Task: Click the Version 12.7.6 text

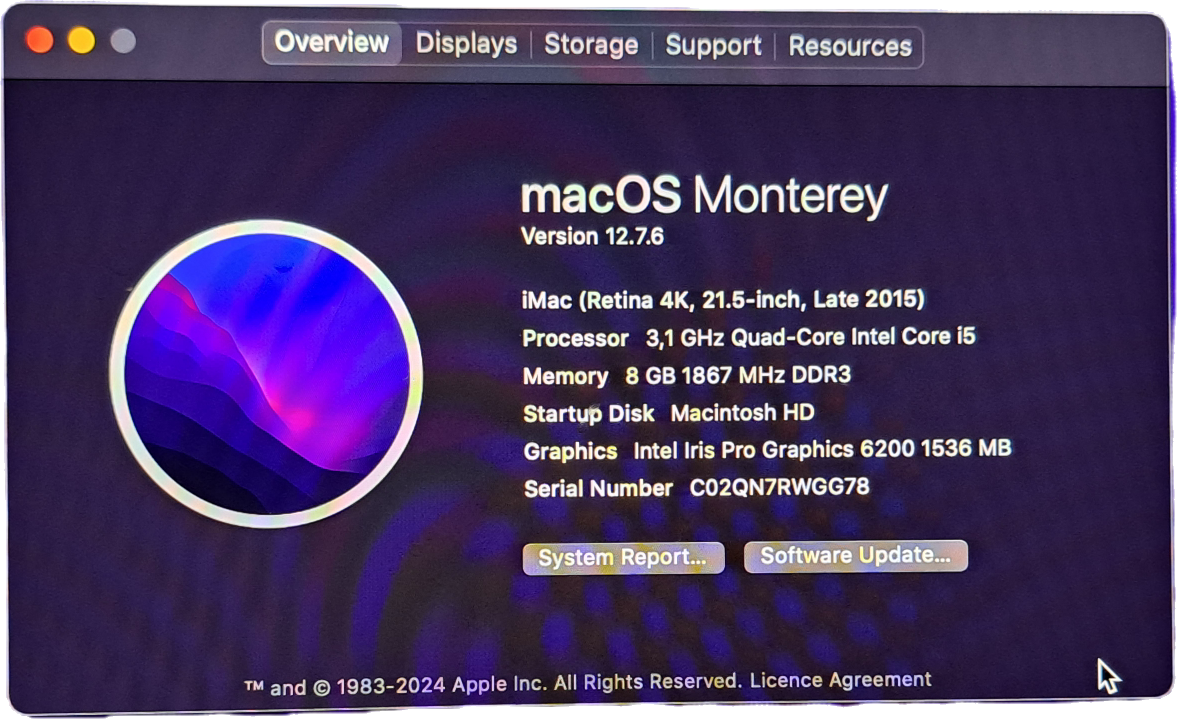Action: [592, 237]
